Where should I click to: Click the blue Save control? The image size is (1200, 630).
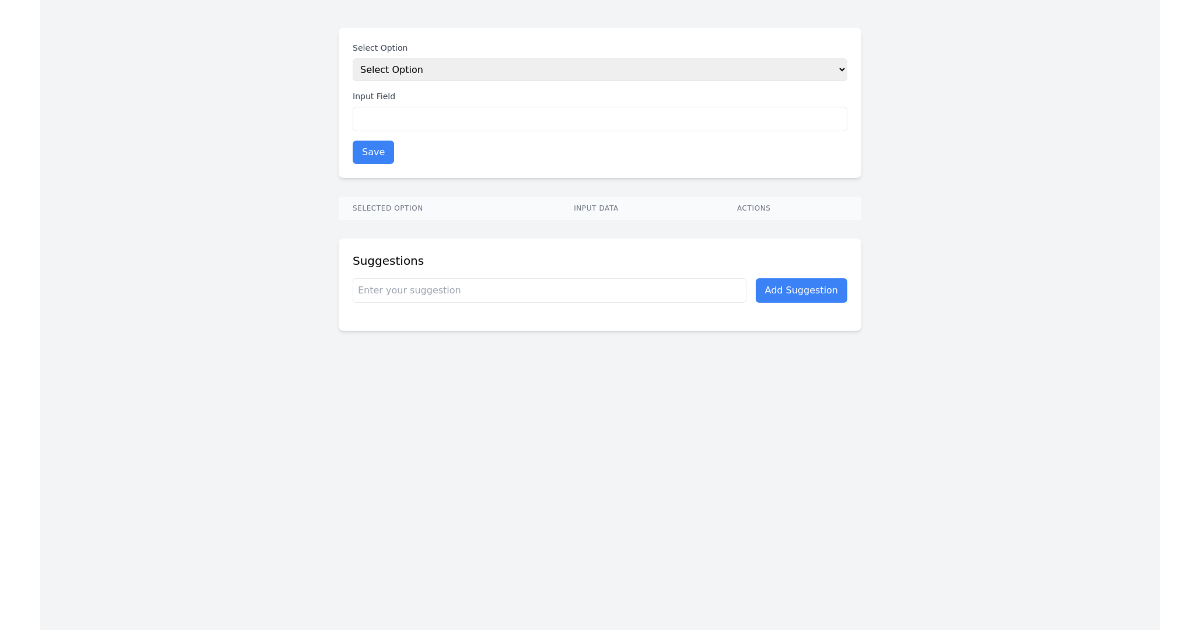click(x=373, y=152)
